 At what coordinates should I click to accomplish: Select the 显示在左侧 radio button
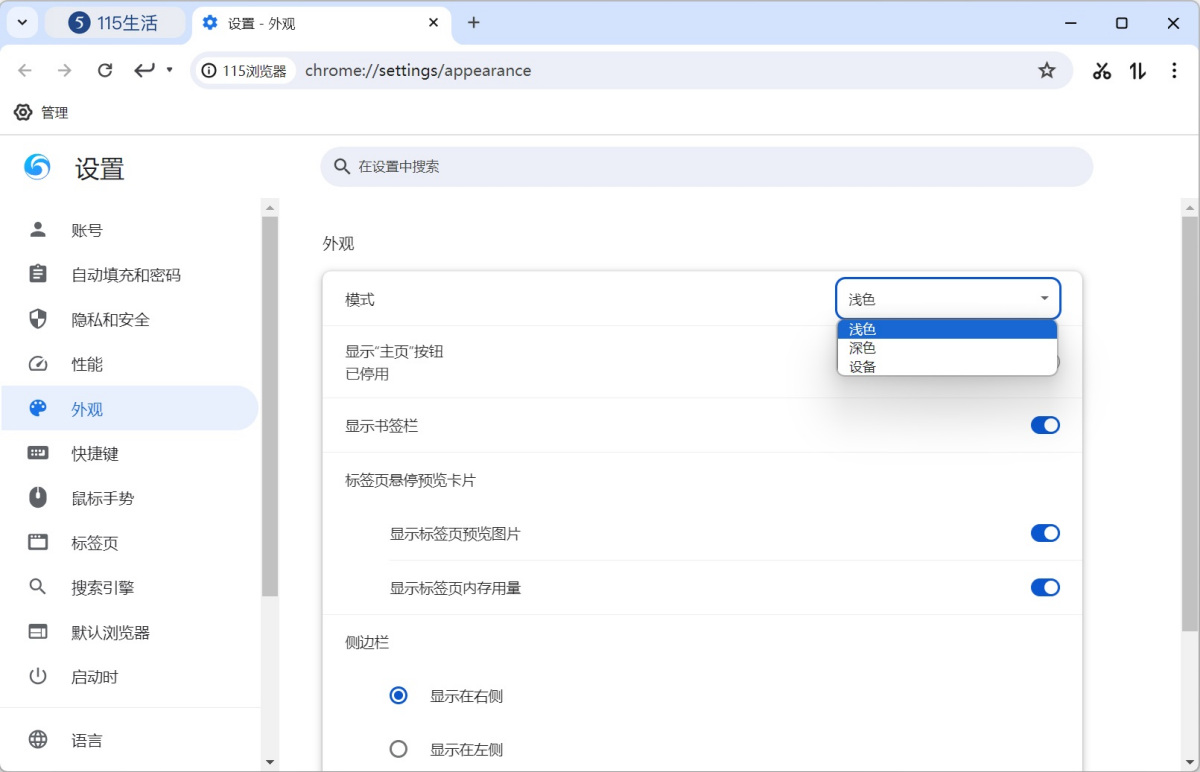point(399,749)
